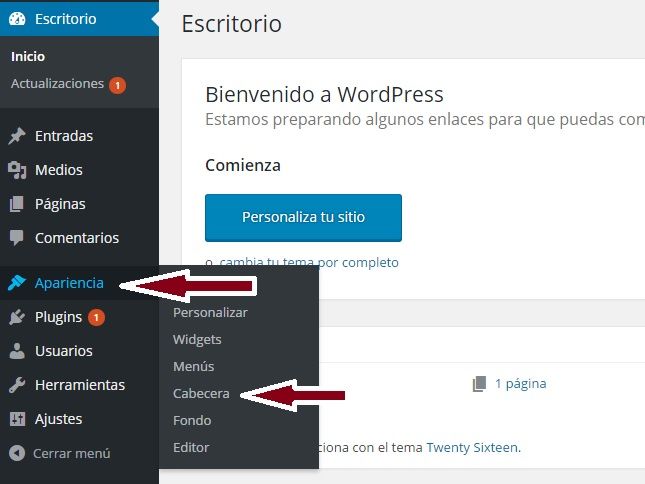Go to Inicio submenu item
This screenshot has width=645, height=484.
tap(28, 56)
